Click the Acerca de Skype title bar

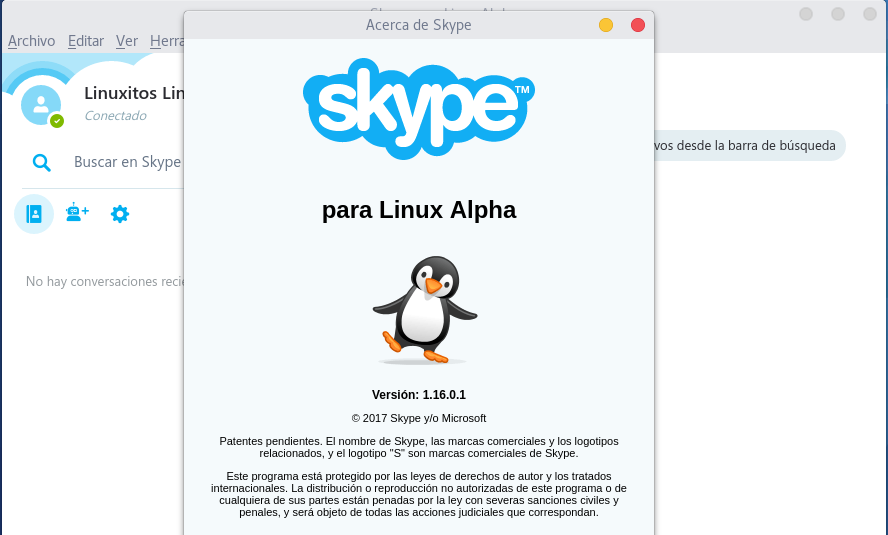419,25
